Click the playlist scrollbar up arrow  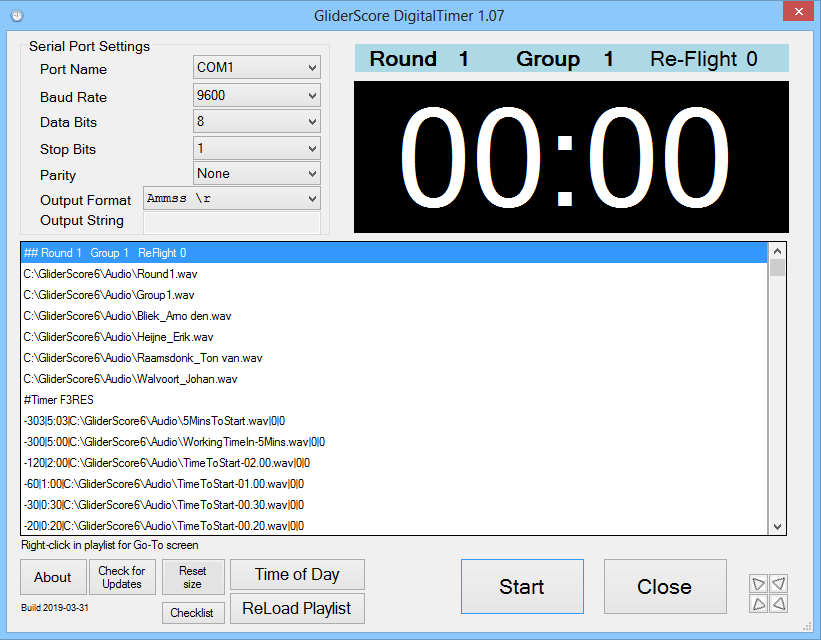[777, 251]
